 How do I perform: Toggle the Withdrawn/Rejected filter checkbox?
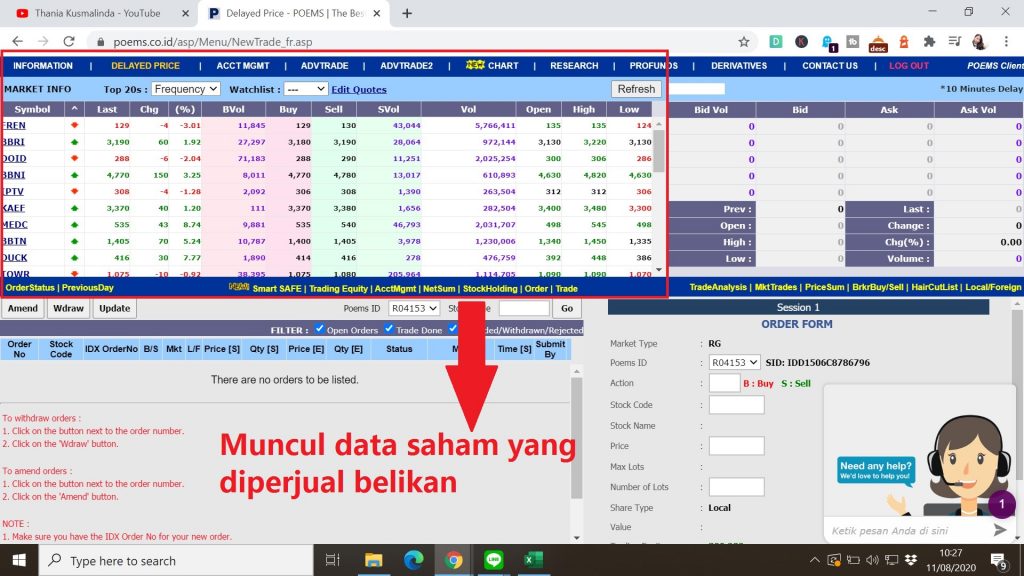453,329
